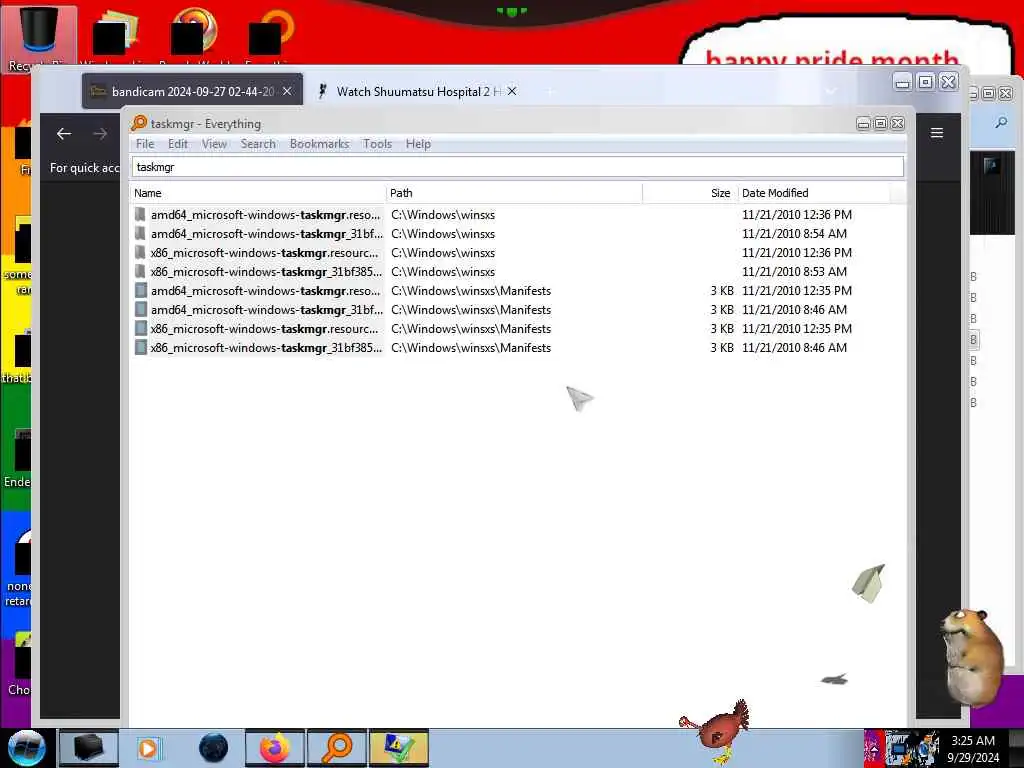Viewport: 1024px width, 768px height.
Task: Open the Help menu in Everything
Action: [418, 144]
